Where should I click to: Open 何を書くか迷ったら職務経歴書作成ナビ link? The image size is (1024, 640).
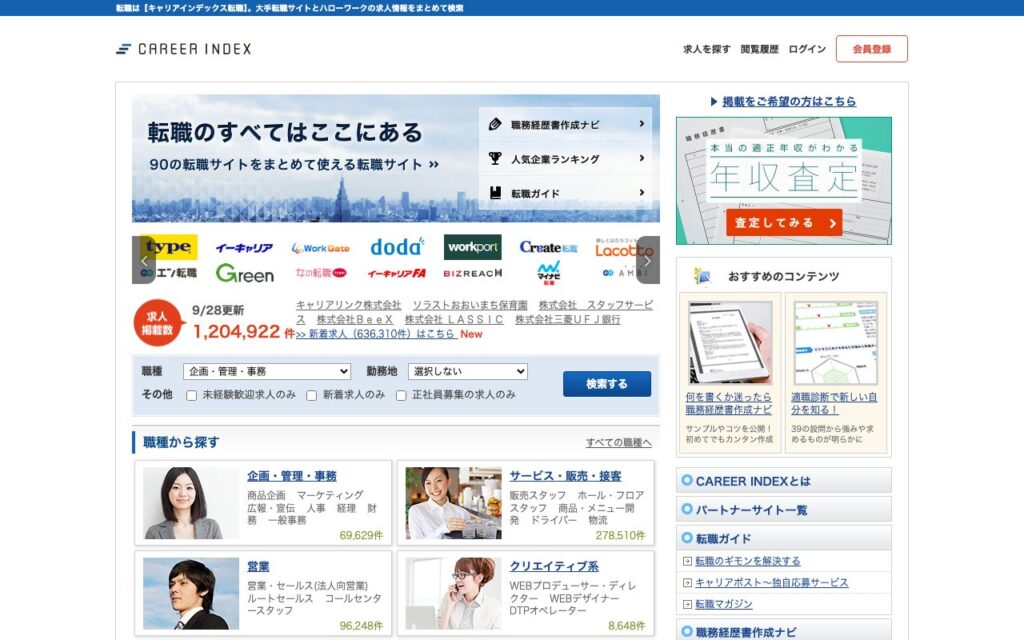coord(728,403)
